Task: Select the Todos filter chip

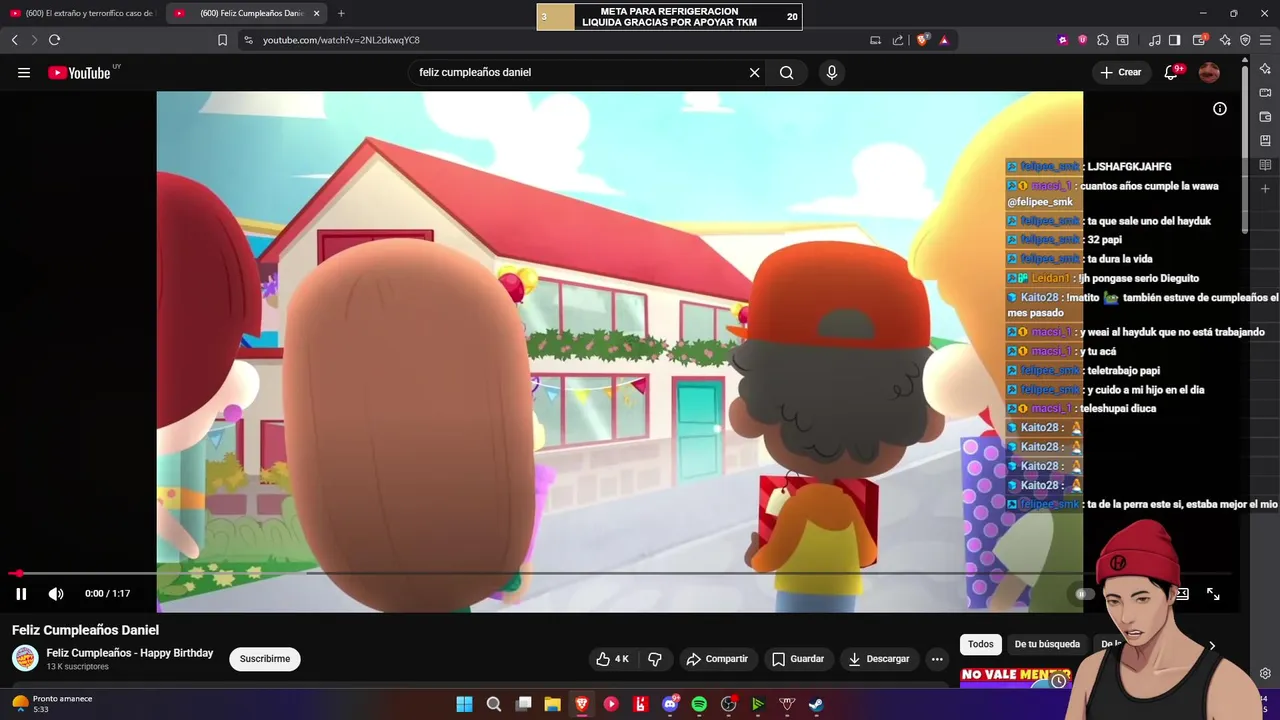Action: click(981, 645)
